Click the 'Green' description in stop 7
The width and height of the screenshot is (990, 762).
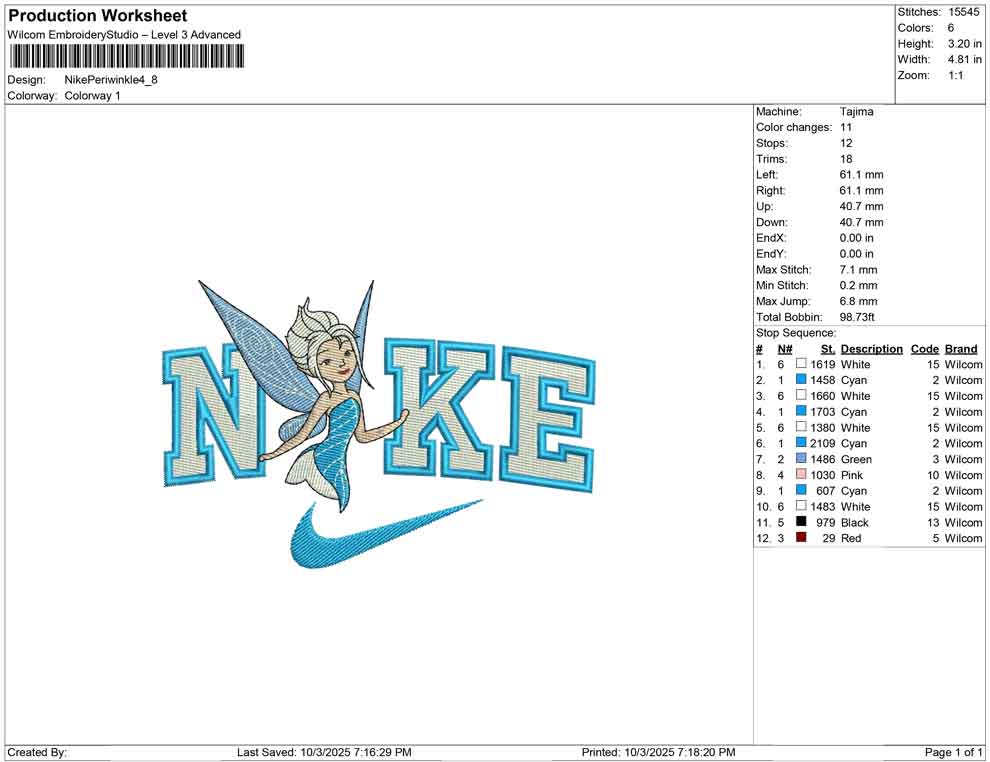(x=856, y=459)
